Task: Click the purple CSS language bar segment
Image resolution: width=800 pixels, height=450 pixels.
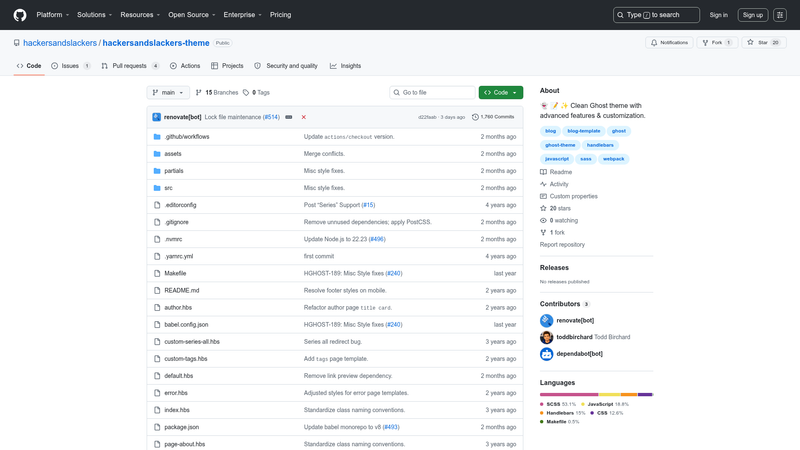Action: [645, 394]
